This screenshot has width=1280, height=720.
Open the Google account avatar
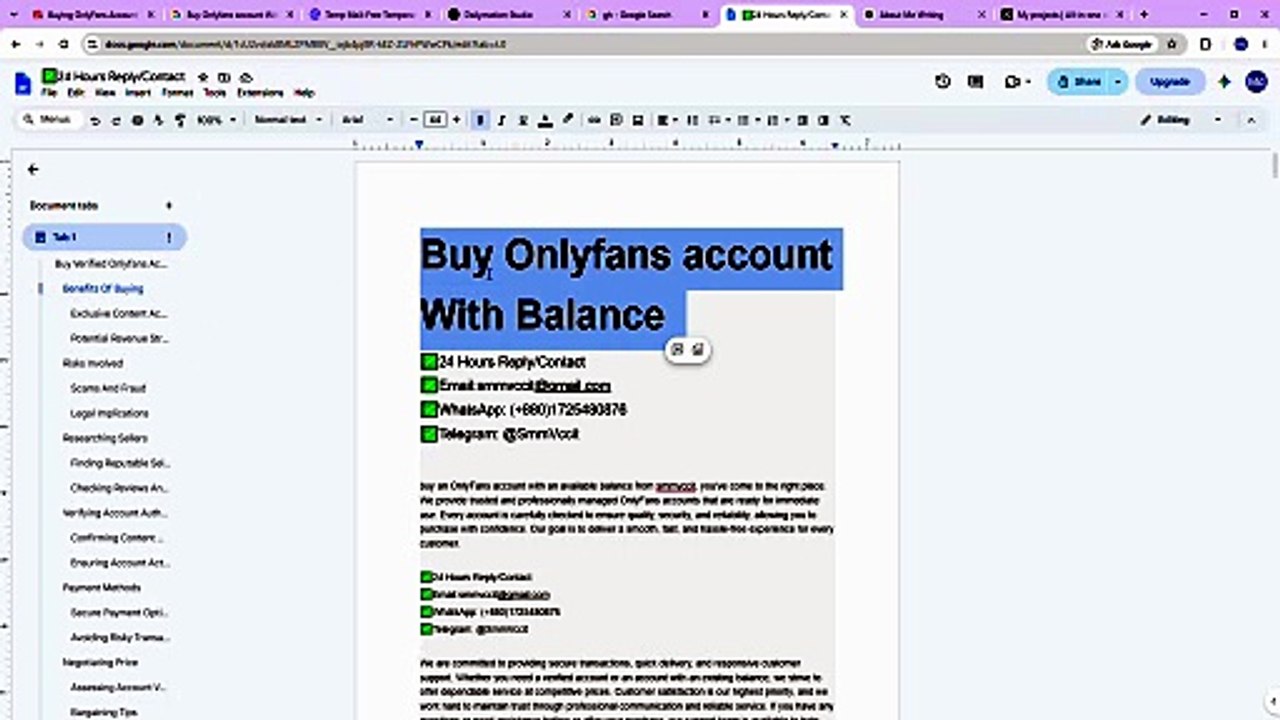click(1256, 82)
